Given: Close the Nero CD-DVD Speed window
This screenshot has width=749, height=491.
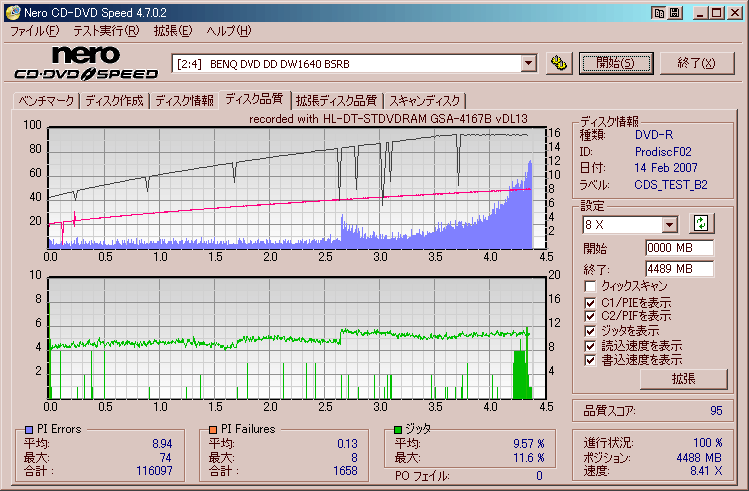Looking at the screenshot, I should 735,13.
